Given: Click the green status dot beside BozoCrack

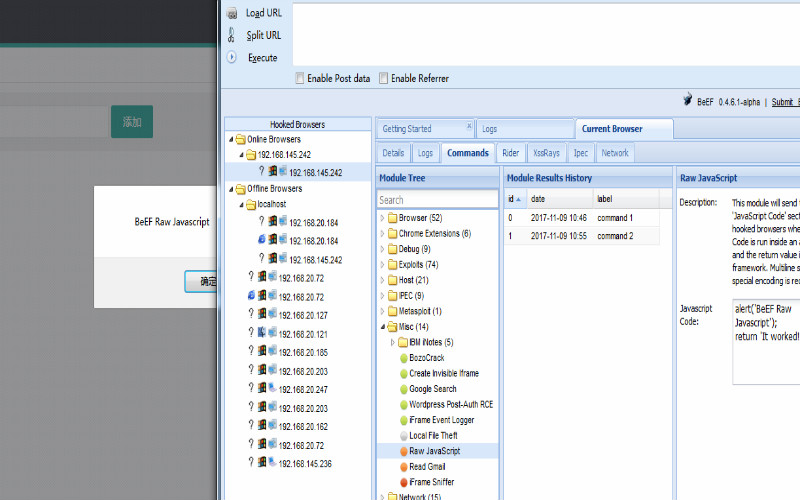Looking at the screenshot, I should coord(404,358).
